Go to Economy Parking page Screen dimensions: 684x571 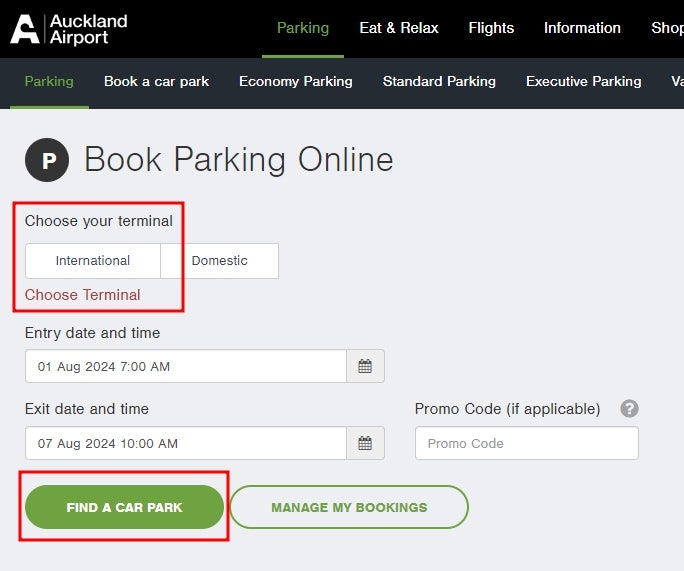[296, 81]
